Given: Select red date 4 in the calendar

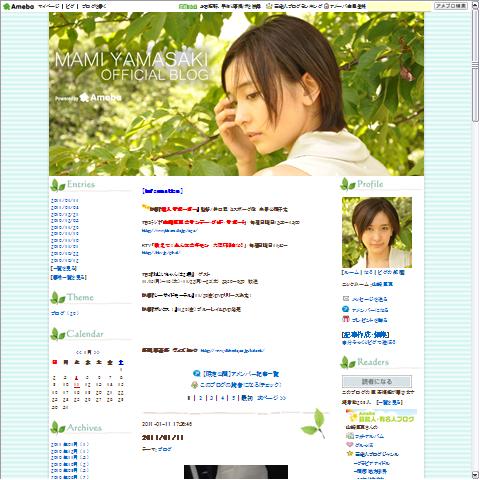Looking at the screenshot, I should click(77, 378).
